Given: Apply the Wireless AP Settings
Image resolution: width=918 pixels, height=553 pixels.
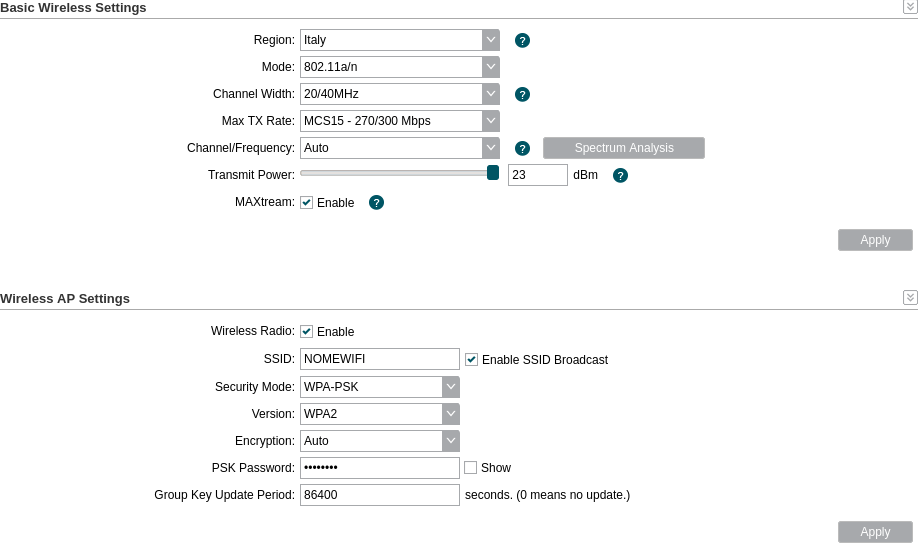Looking at the screenshot, I should [x=875, y=532].
